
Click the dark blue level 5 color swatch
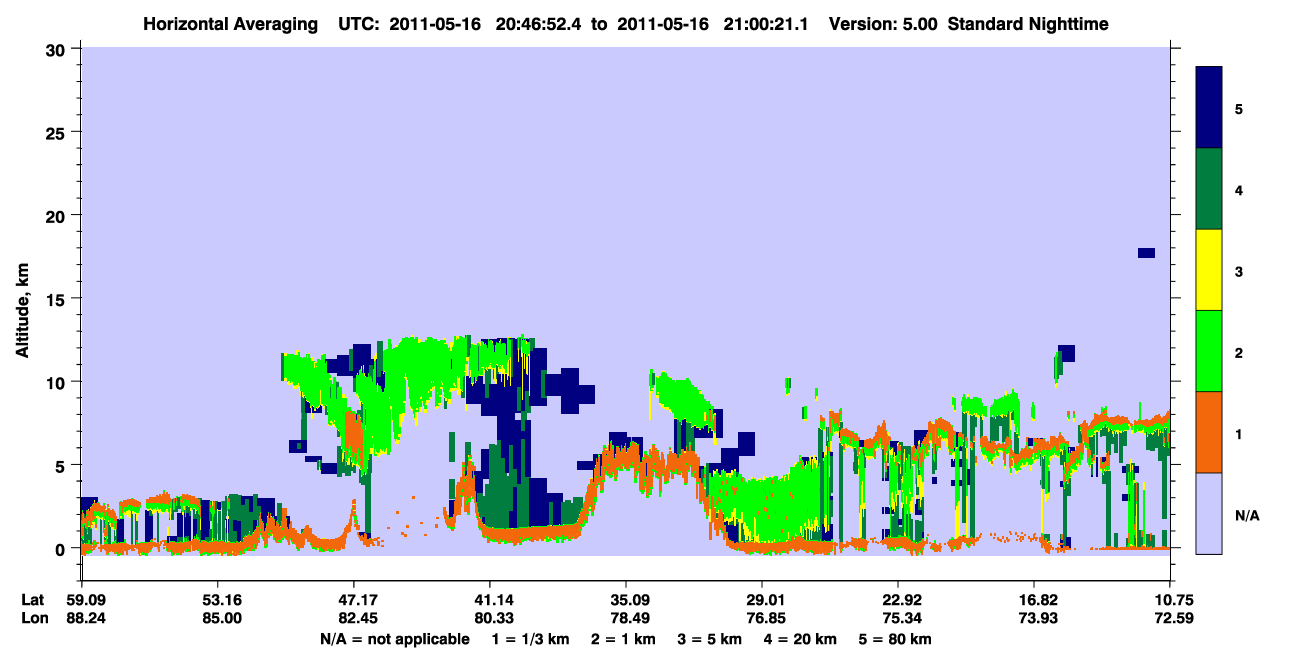pyautogui.click(x=1209, y=108)
